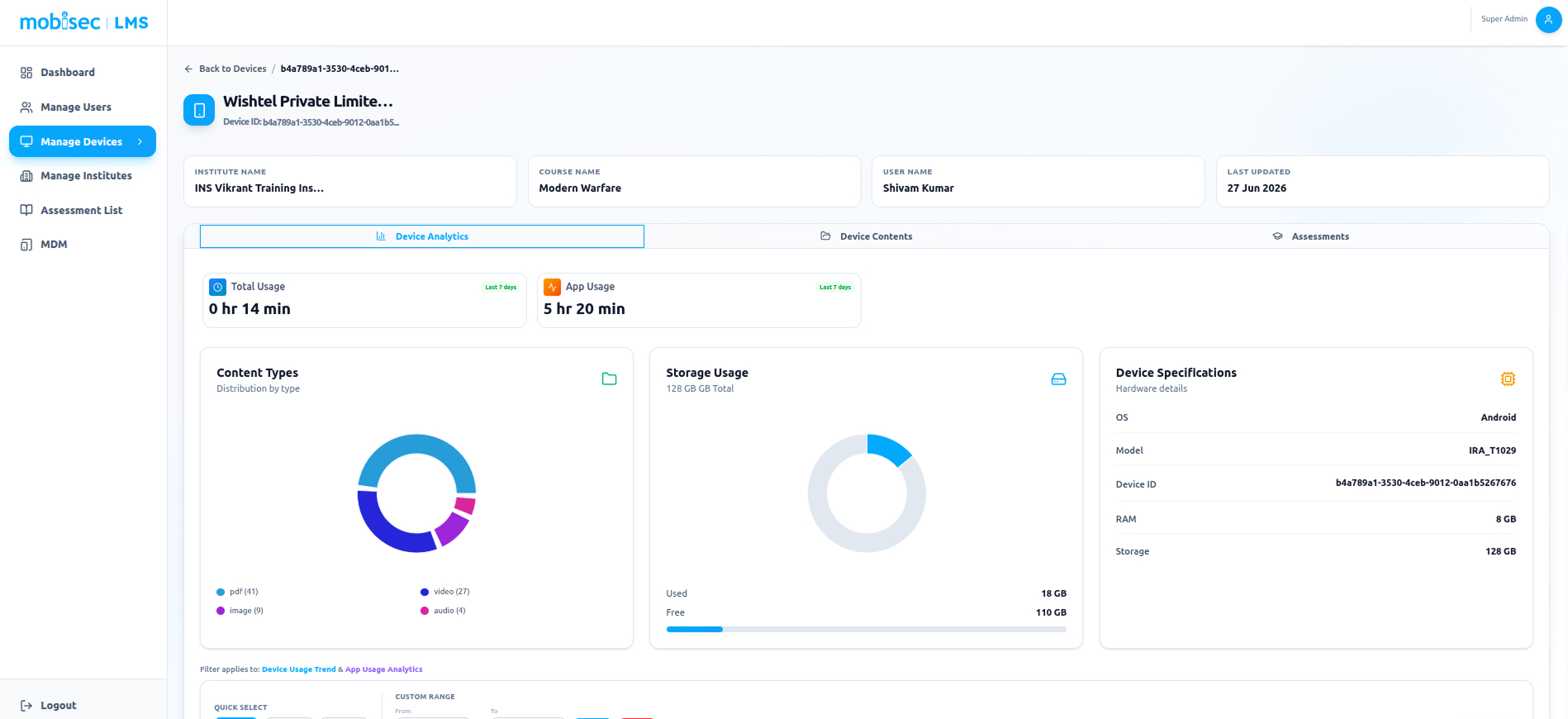1568x719 pixels.
Task: Click the Super Admin avatar icon
Action: click(x=1548, y=20)
